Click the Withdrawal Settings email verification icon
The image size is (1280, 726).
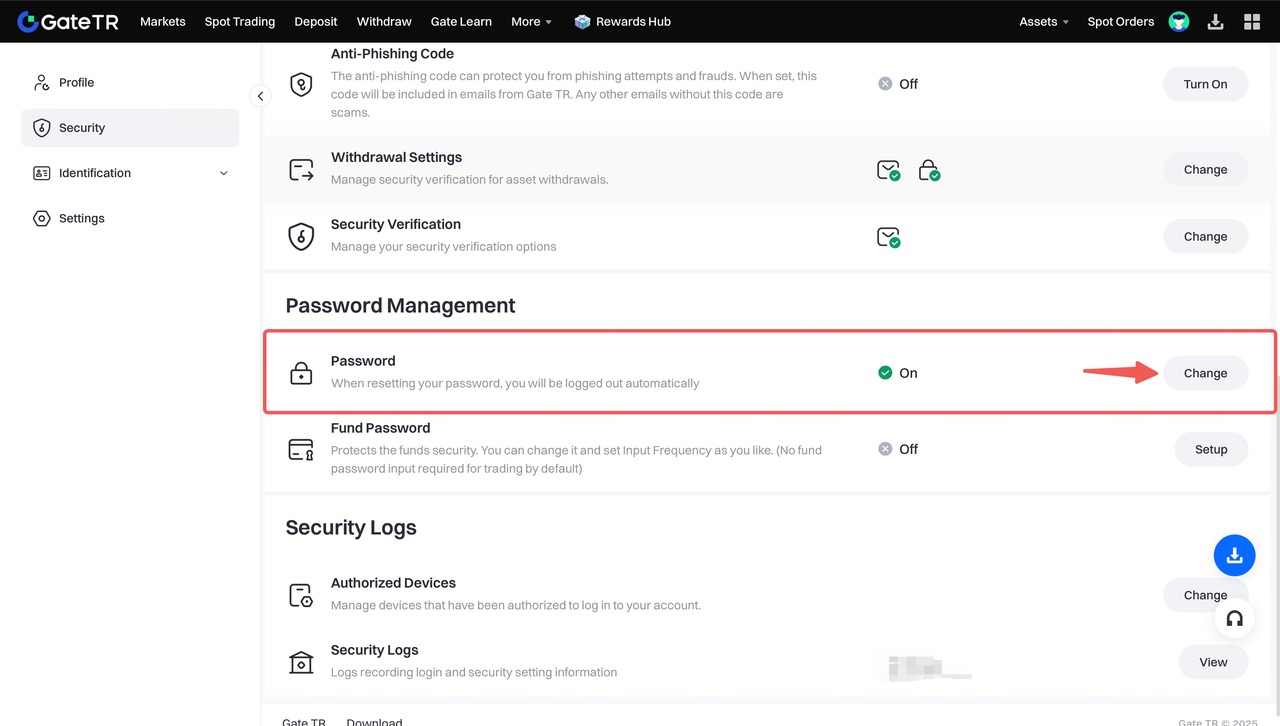pos(888,170)
